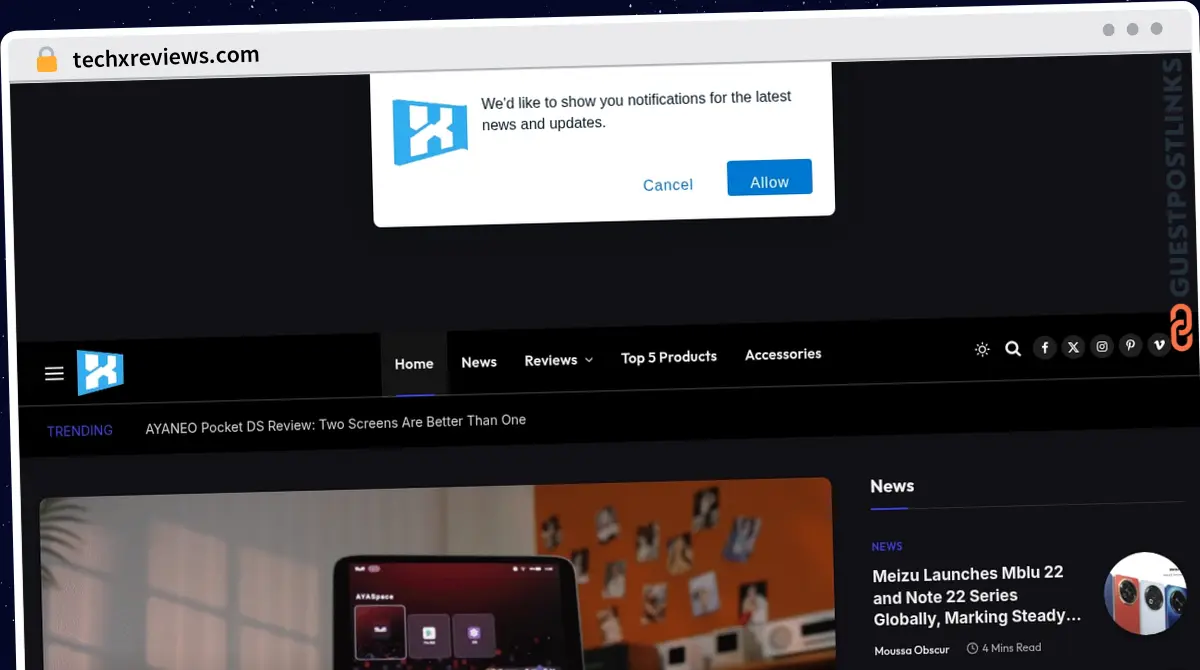Visit the Facebook page icon
1200x670 pixels.
1044,348
